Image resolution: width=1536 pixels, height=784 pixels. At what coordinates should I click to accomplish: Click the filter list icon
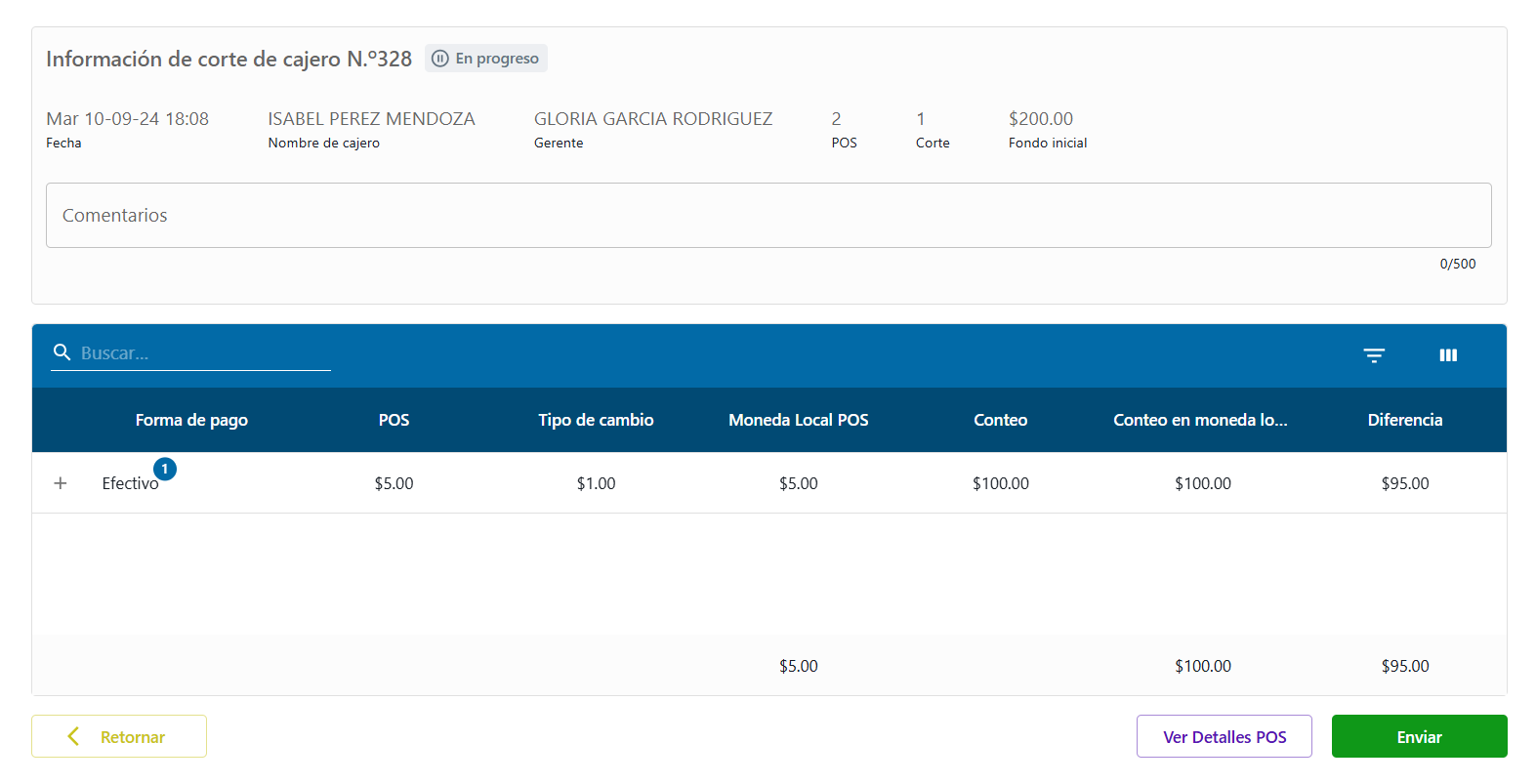click(x=1374, y=355)
